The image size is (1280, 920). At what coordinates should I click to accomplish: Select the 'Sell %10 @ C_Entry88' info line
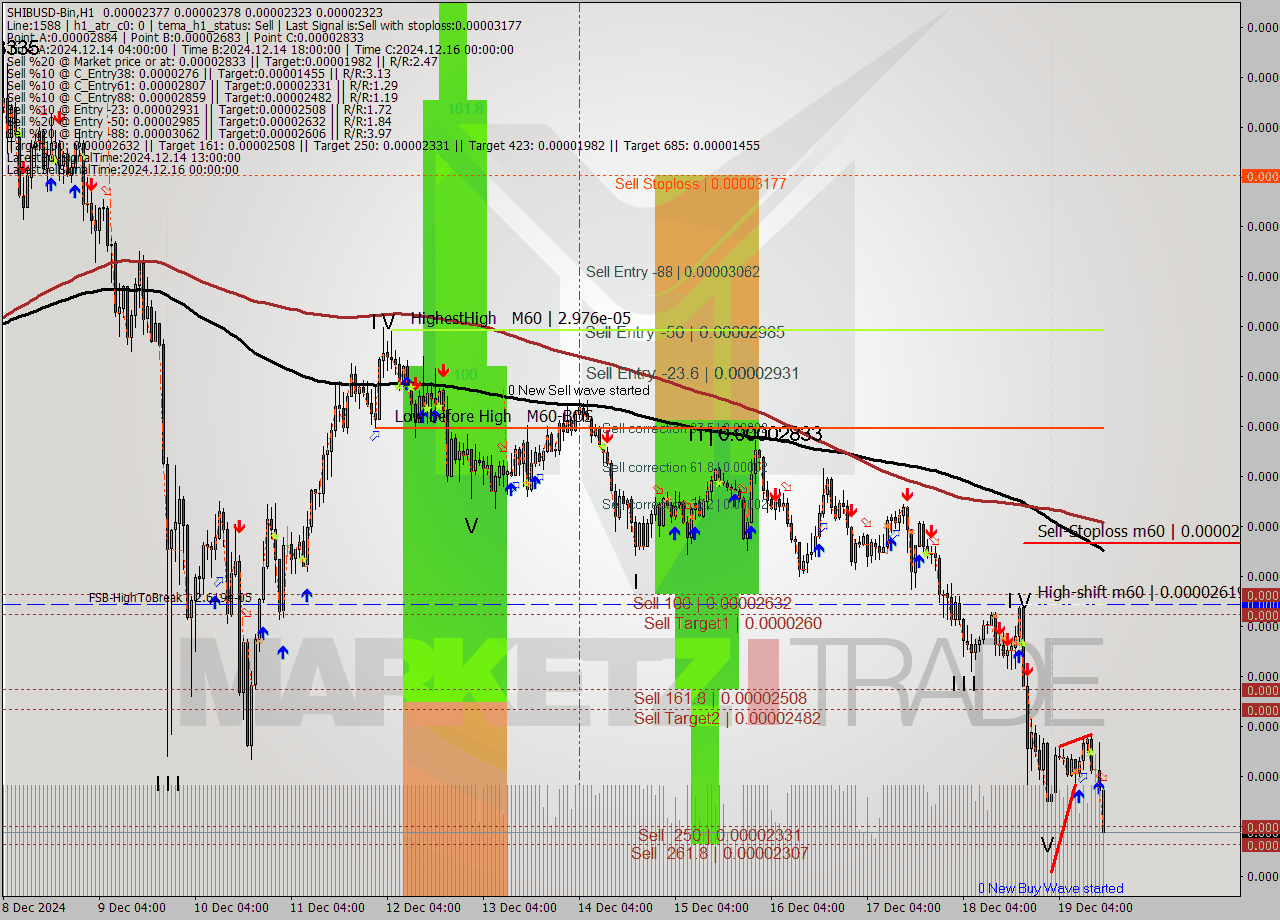pos(202,98)
